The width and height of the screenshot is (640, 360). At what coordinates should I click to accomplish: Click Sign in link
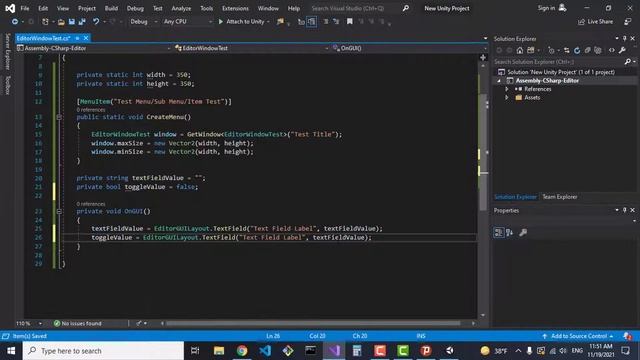(551, 8)
